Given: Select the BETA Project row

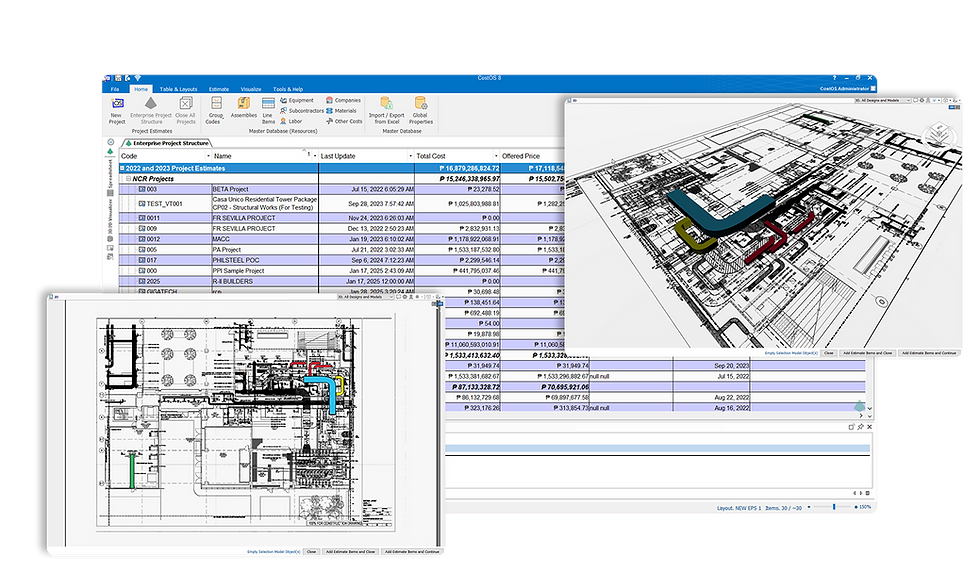Looking at the screenshot, I should click(x=341, y=189).
